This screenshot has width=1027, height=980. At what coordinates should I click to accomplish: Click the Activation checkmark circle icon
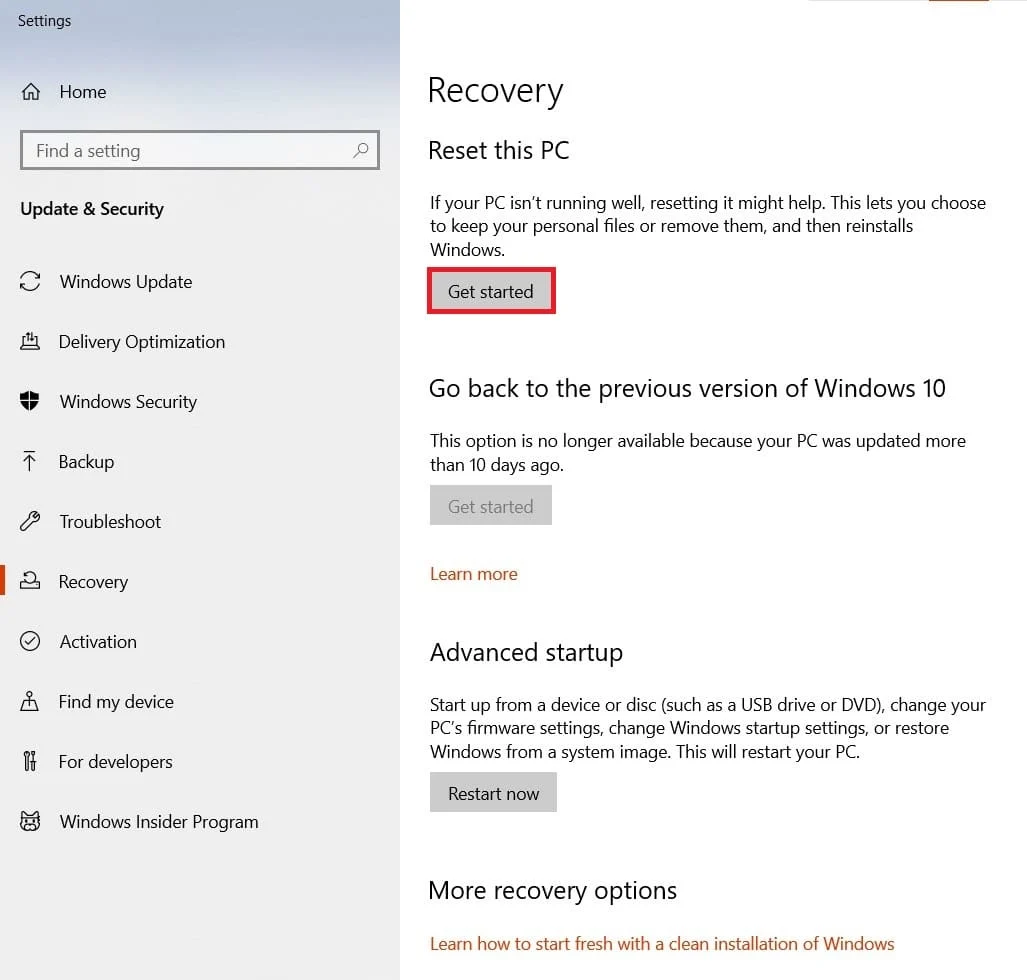pos(30,642)
